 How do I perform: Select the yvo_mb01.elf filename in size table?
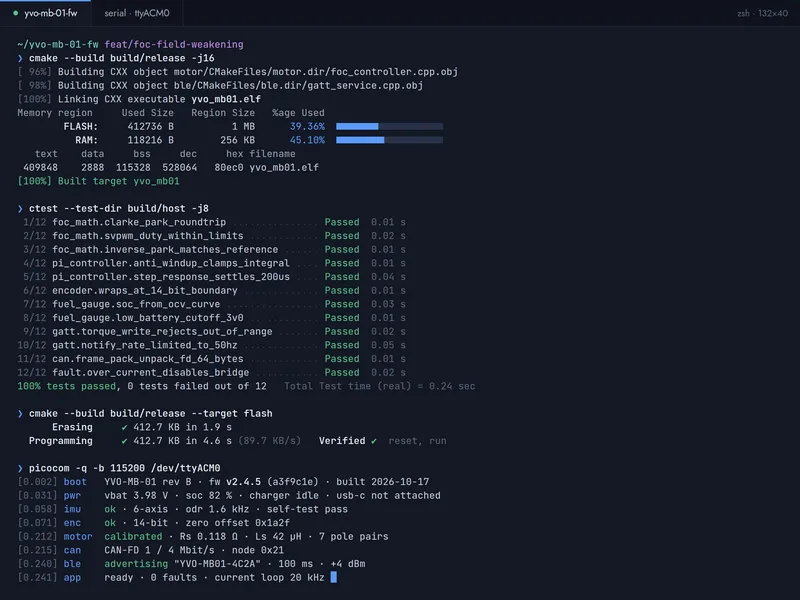tap(284, 167)
